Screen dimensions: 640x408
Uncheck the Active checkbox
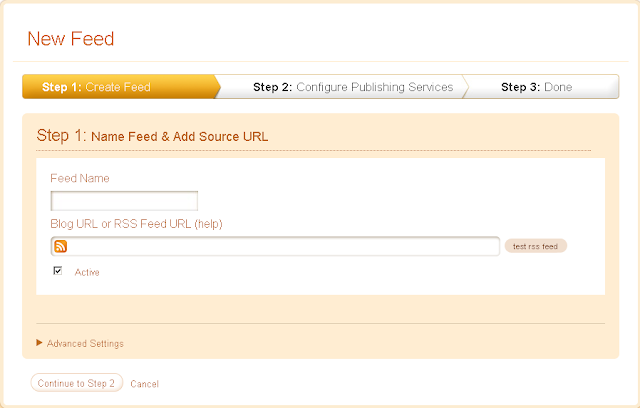click(58, 271)
